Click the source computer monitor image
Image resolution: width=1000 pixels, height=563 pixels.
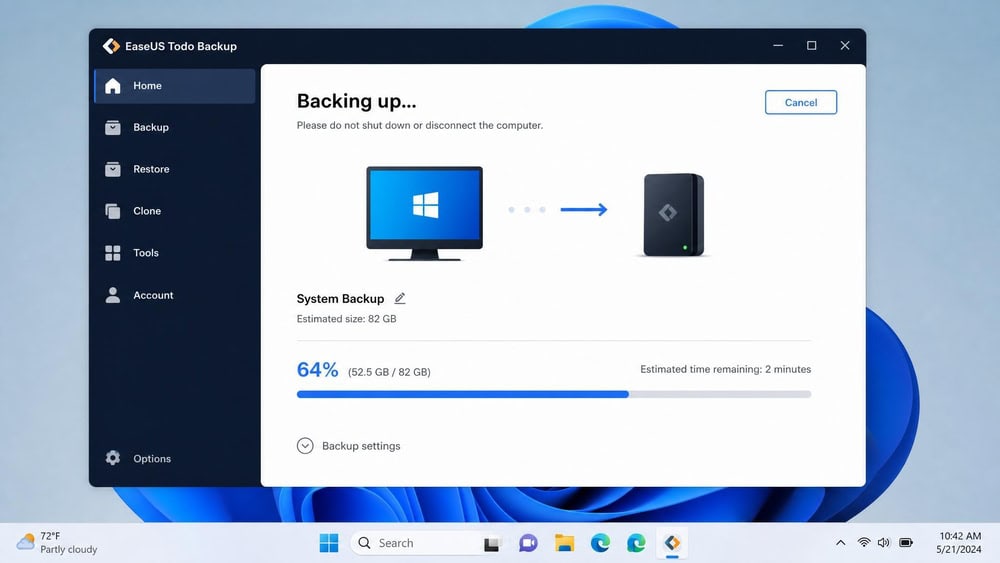pos(424,213)
